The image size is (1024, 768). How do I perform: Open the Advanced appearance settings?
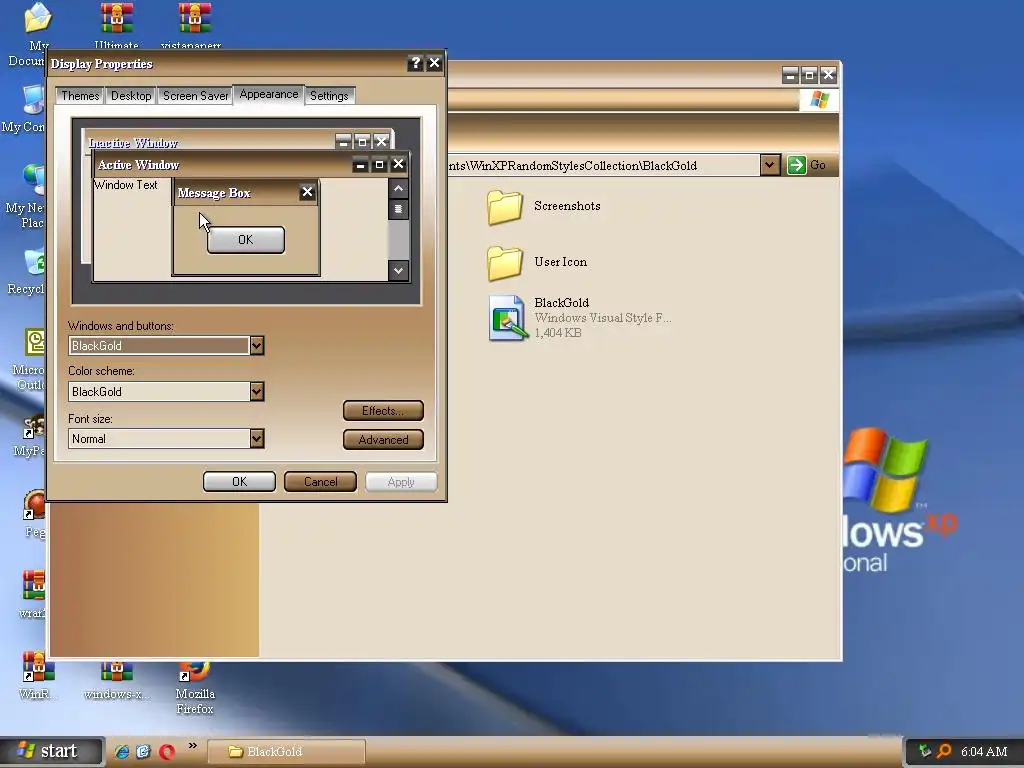coord(383,440)
